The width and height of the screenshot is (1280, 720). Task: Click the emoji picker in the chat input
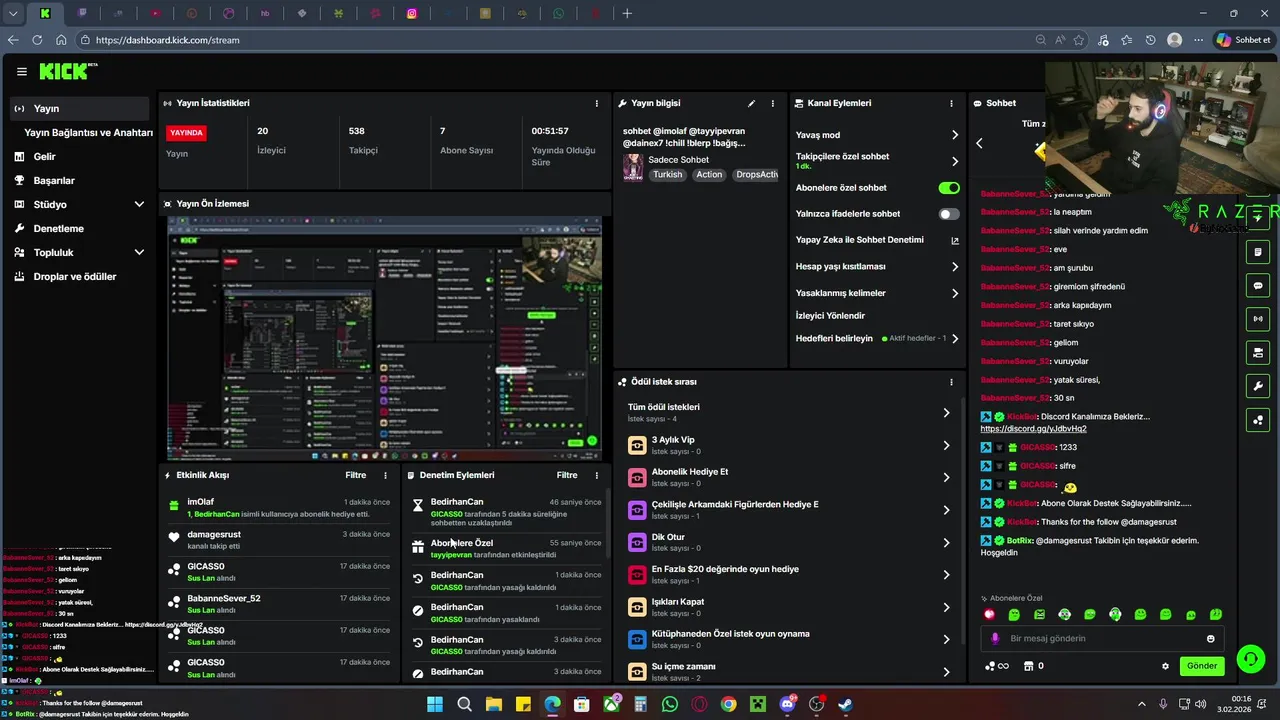click(x=1210, y=638)
